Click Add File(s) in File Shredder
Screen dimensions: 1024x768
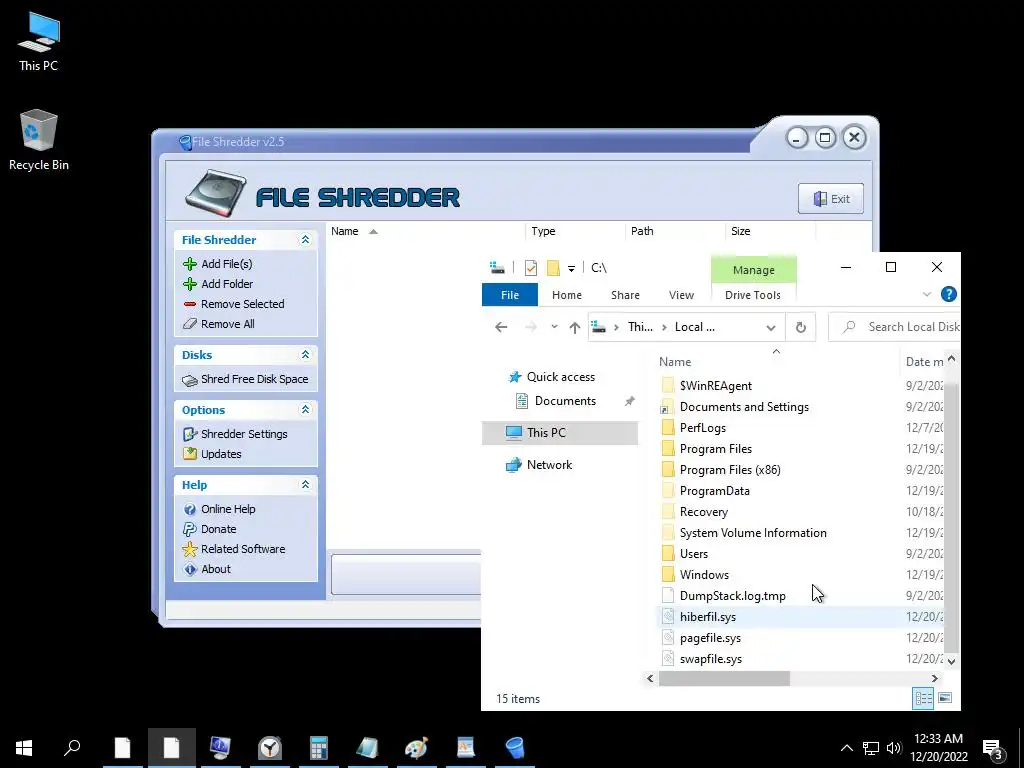tap(226, 264)
